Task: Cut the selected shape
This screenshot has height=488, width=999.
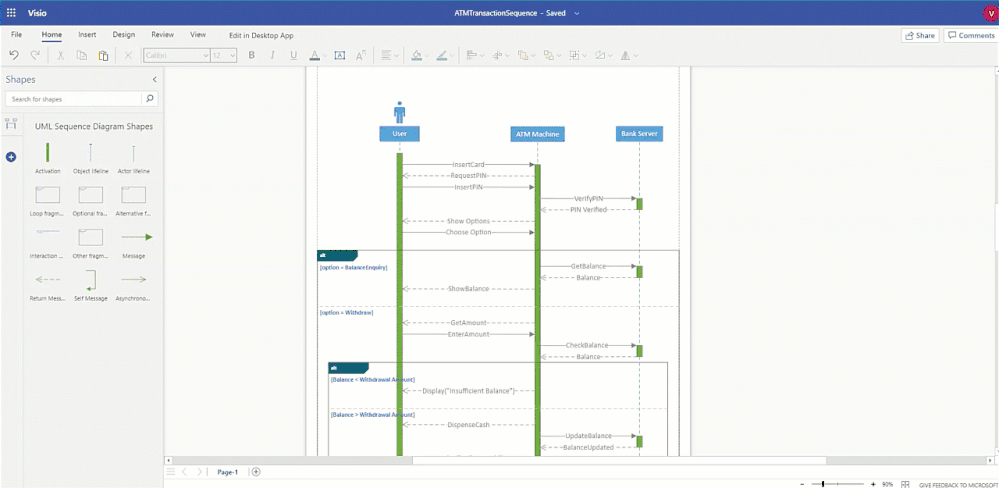Action: [61, 56]
